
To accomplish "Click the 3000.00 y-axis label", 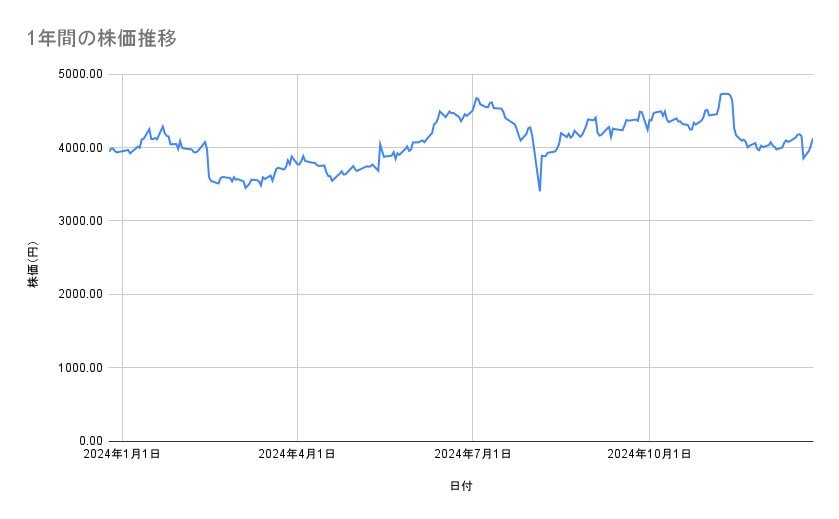I will tap(79, 221).
